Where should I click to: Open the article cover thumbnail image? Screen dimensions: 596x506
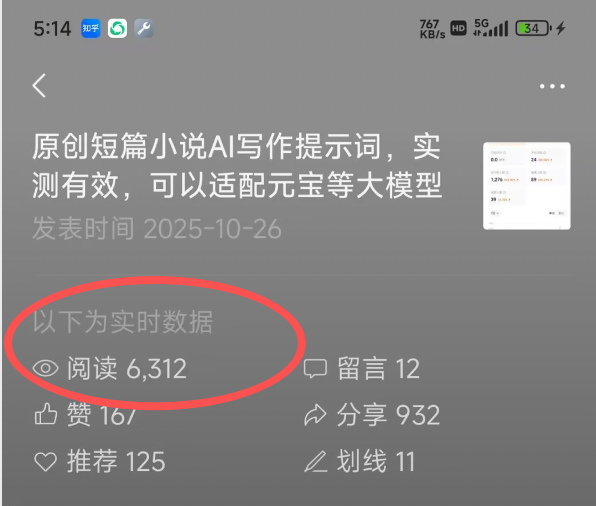[526, 186]
